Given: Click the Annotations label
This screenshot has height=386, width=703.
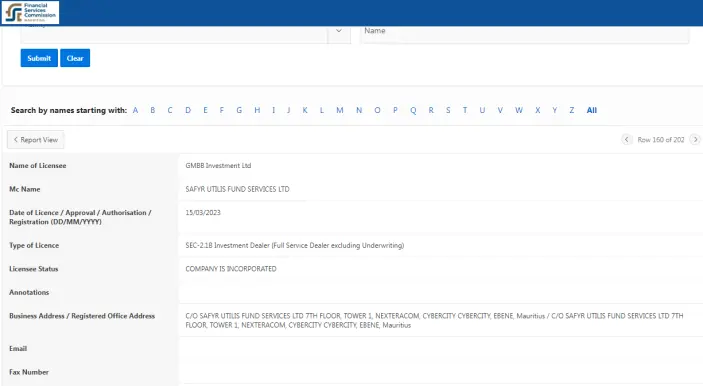Looking at the screenshot, I should coord(29,292).
